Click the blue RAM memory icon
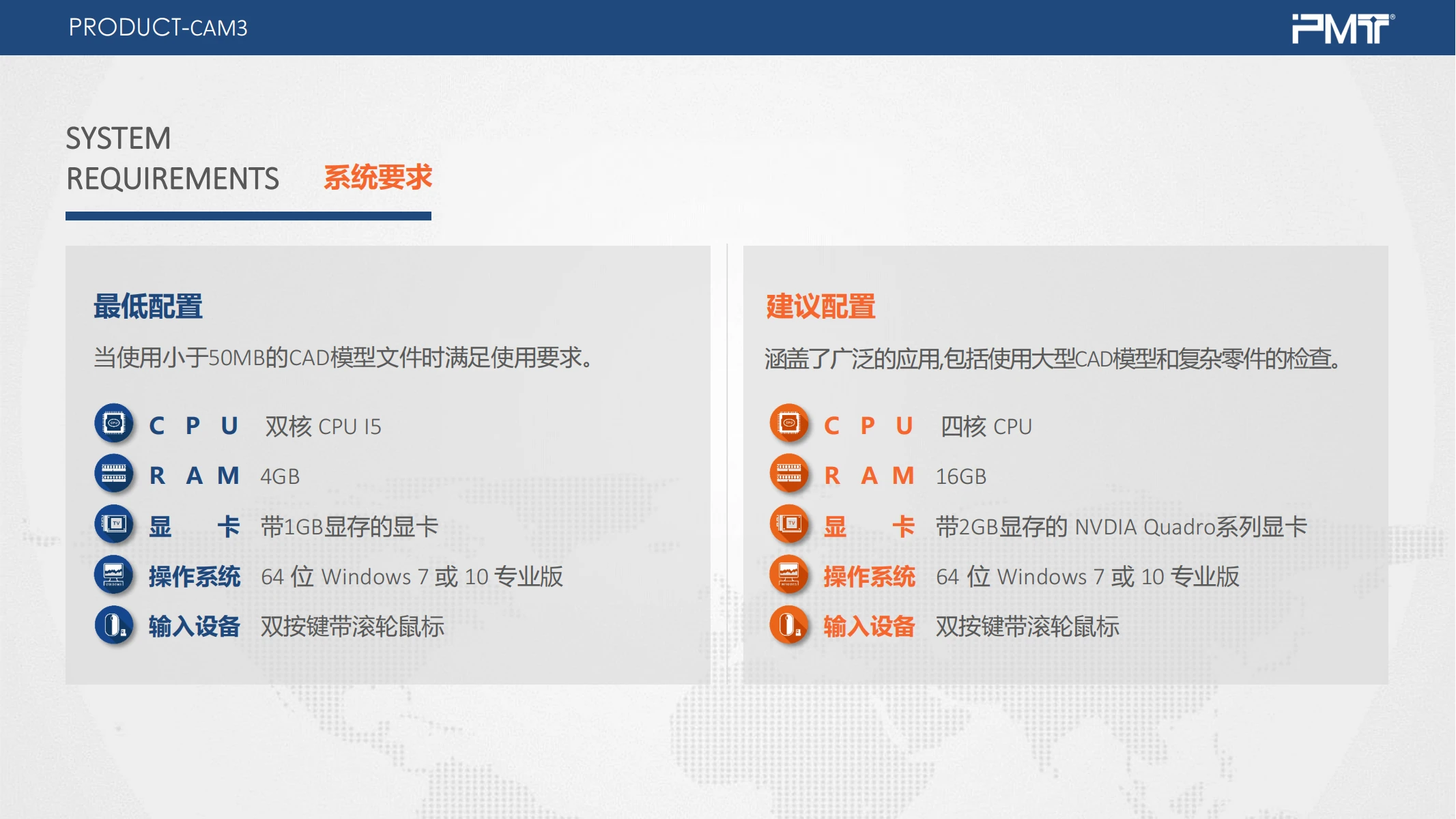 point(114,473)
